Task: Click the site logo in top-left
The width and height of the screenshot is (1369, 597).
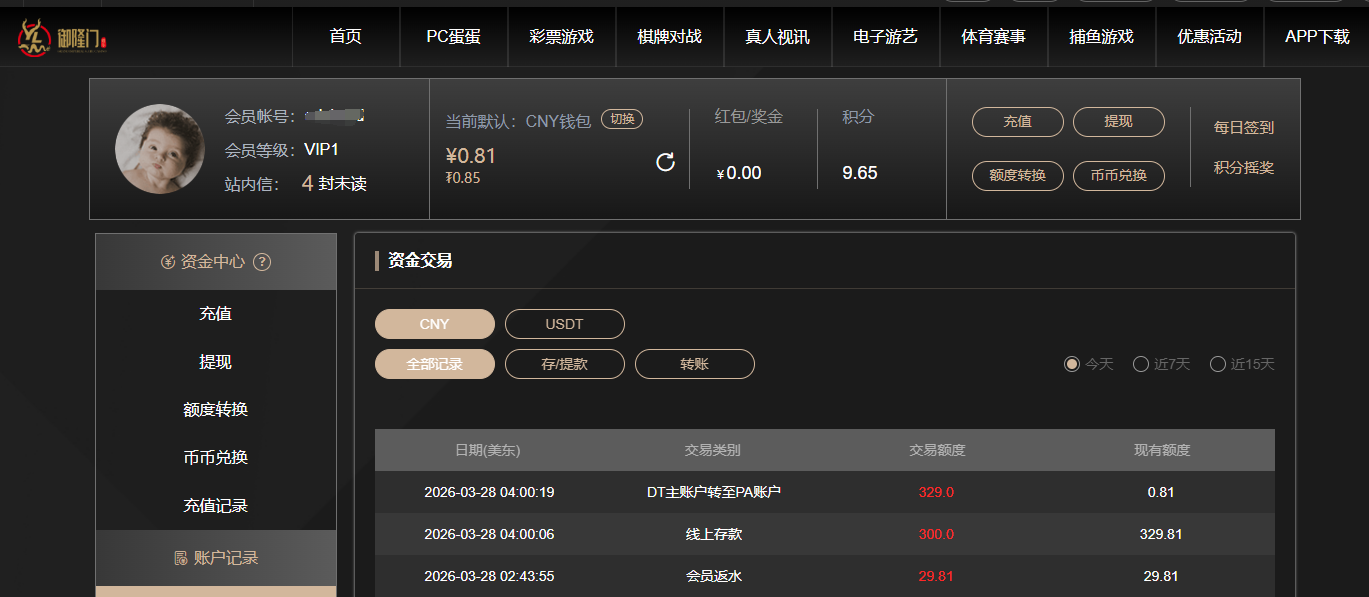Action: 62,38
